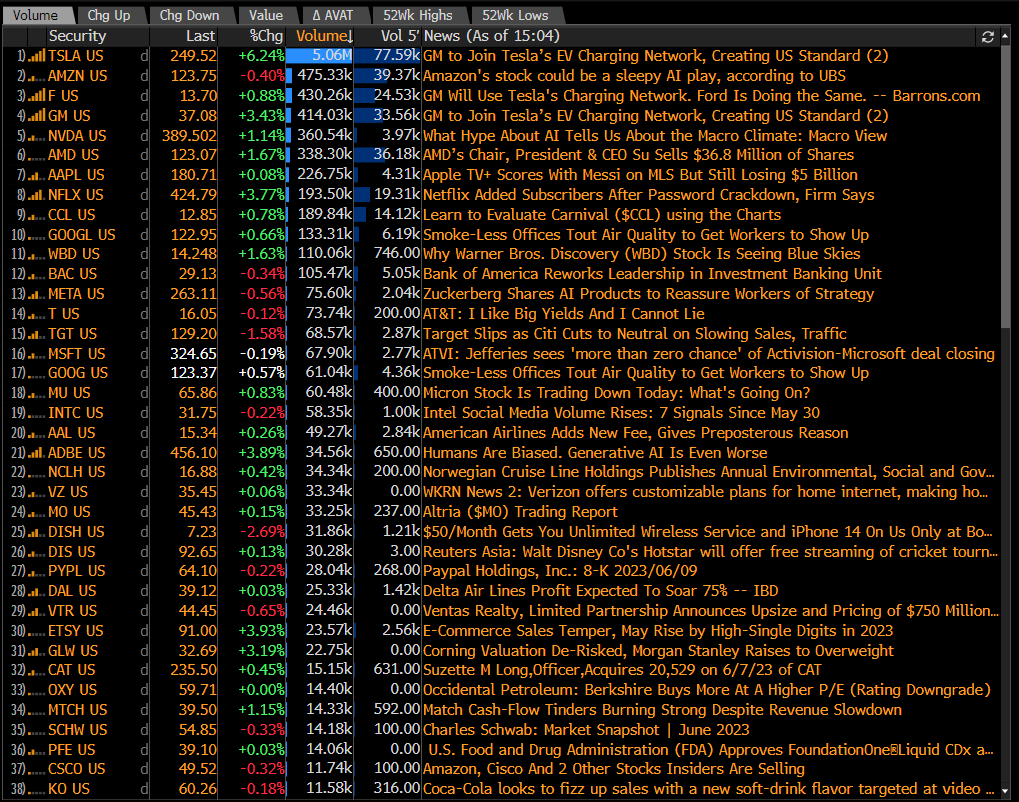
Task: Open Delta Air Lines Profit headline
Action: (600, 591)
